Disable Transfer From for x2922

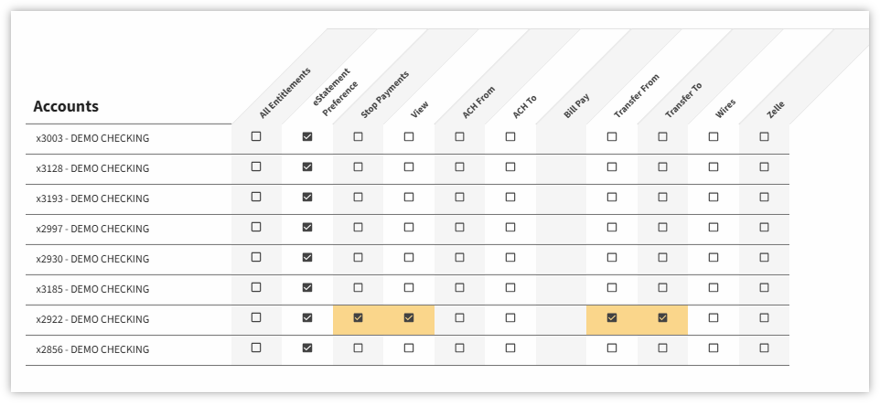[x=612, y=318]
